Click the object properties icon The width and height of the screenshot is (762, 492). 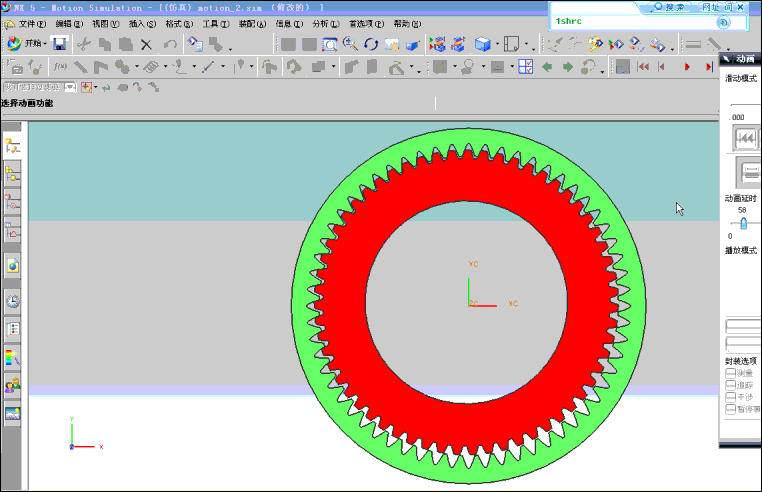[195, 44]
